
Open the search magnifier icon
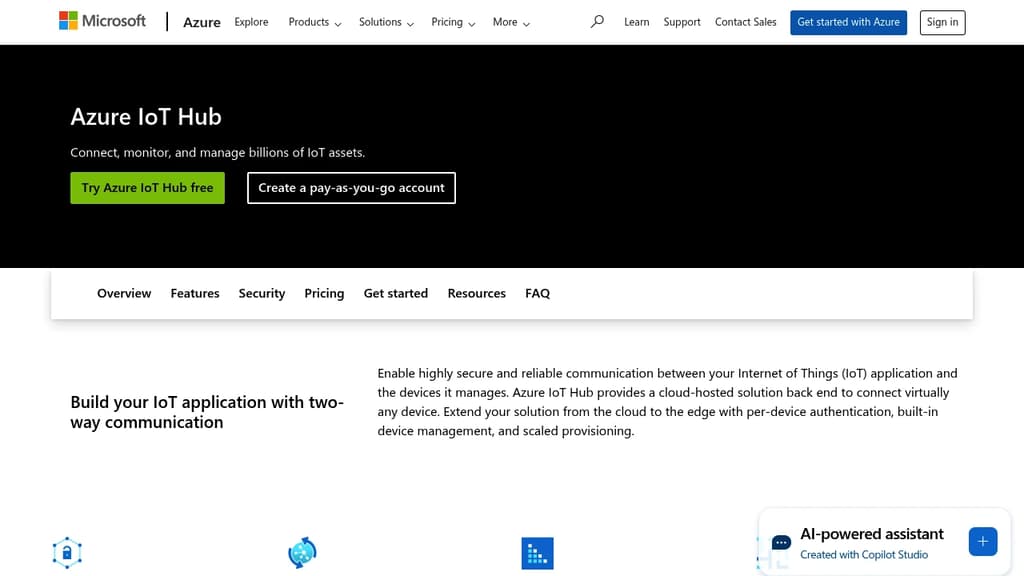(x=597, y=22)
